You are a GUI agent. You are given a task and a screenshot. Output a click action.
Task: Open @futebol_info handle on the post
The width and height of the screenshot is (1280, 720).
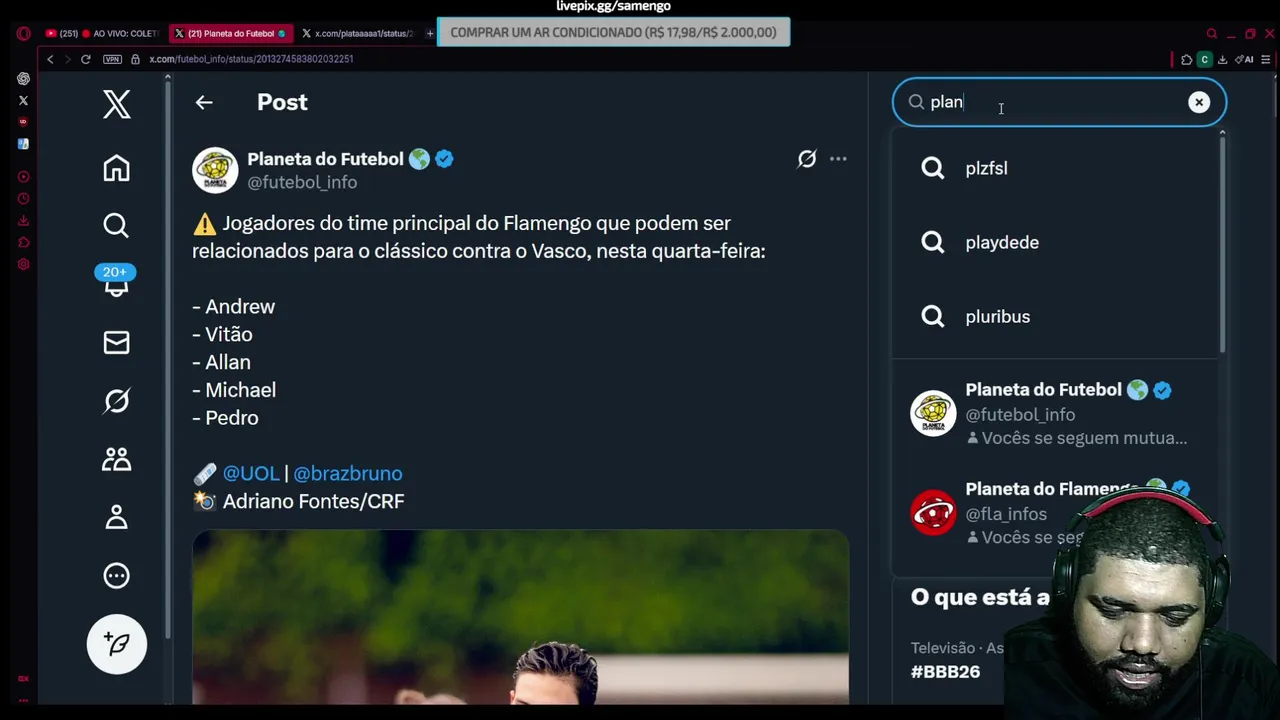(x=302, y=182)
